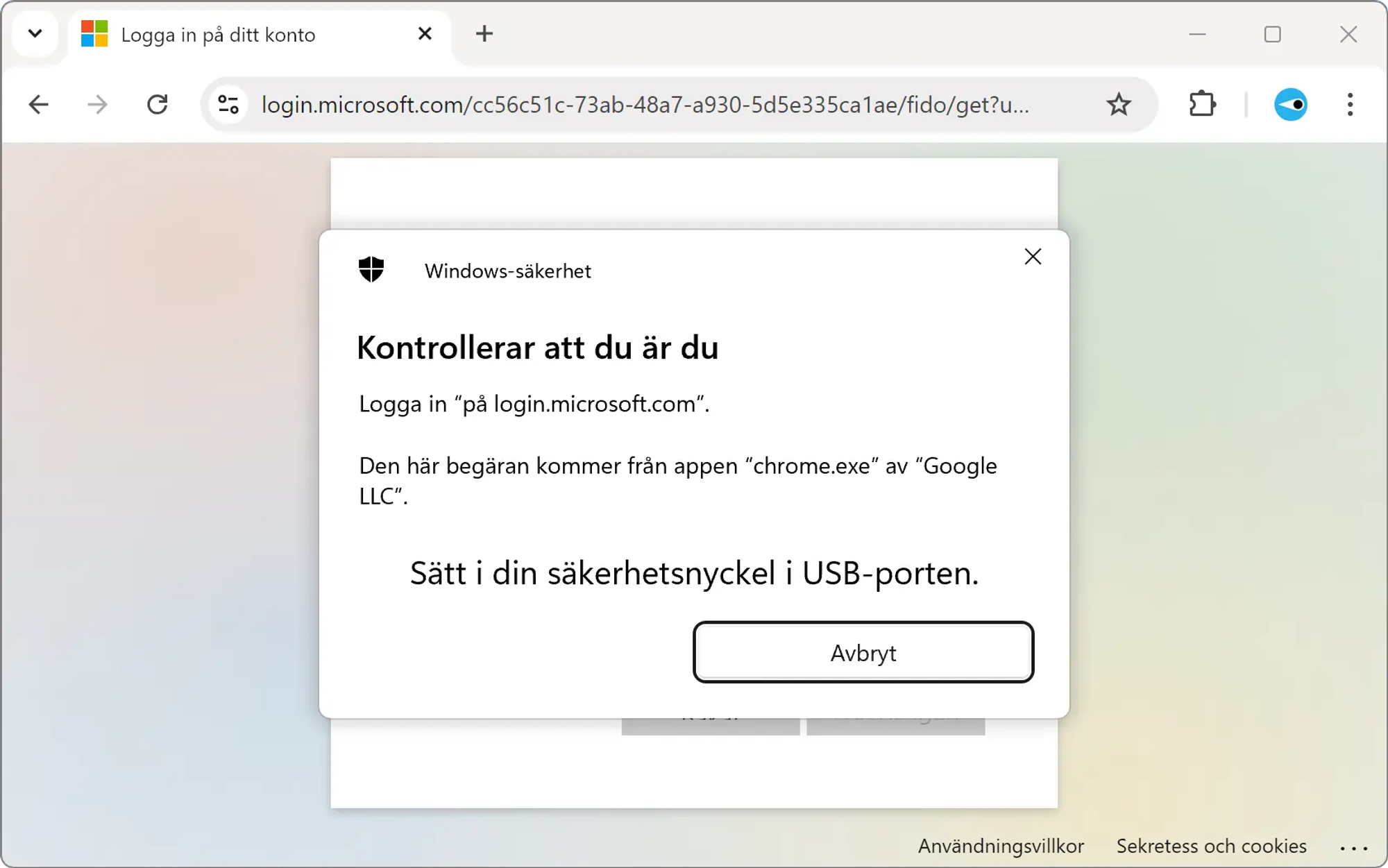The width and height of the screenshot is (1388, 868).
Task: Close the Windows-säkerhet dialog
Action: [1033, 257]
